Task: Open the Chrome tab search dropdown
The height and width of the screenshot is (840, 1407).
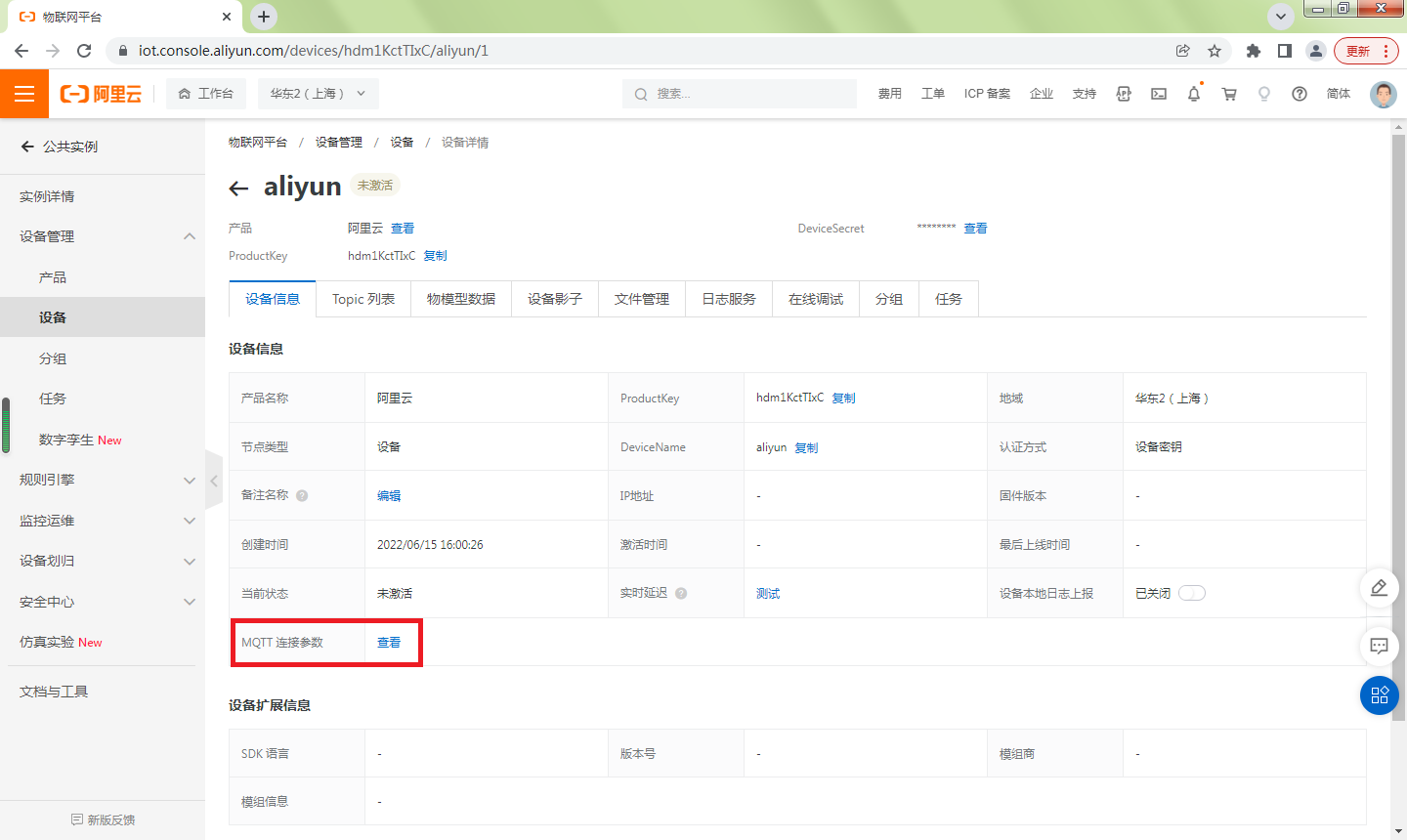Action: tap(1280, 17)
